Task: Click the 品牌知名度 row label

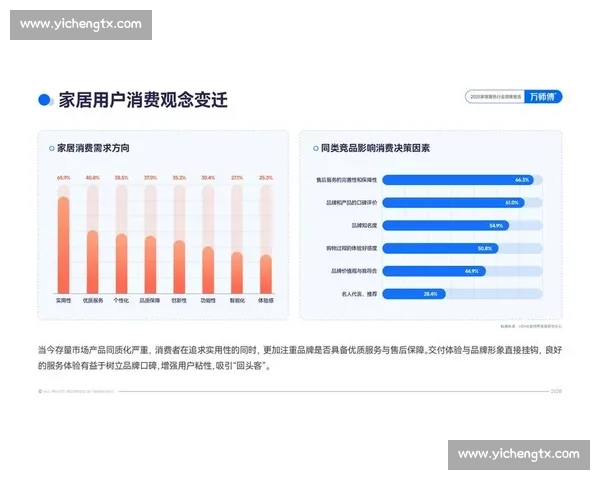Action: coord(364,225)
